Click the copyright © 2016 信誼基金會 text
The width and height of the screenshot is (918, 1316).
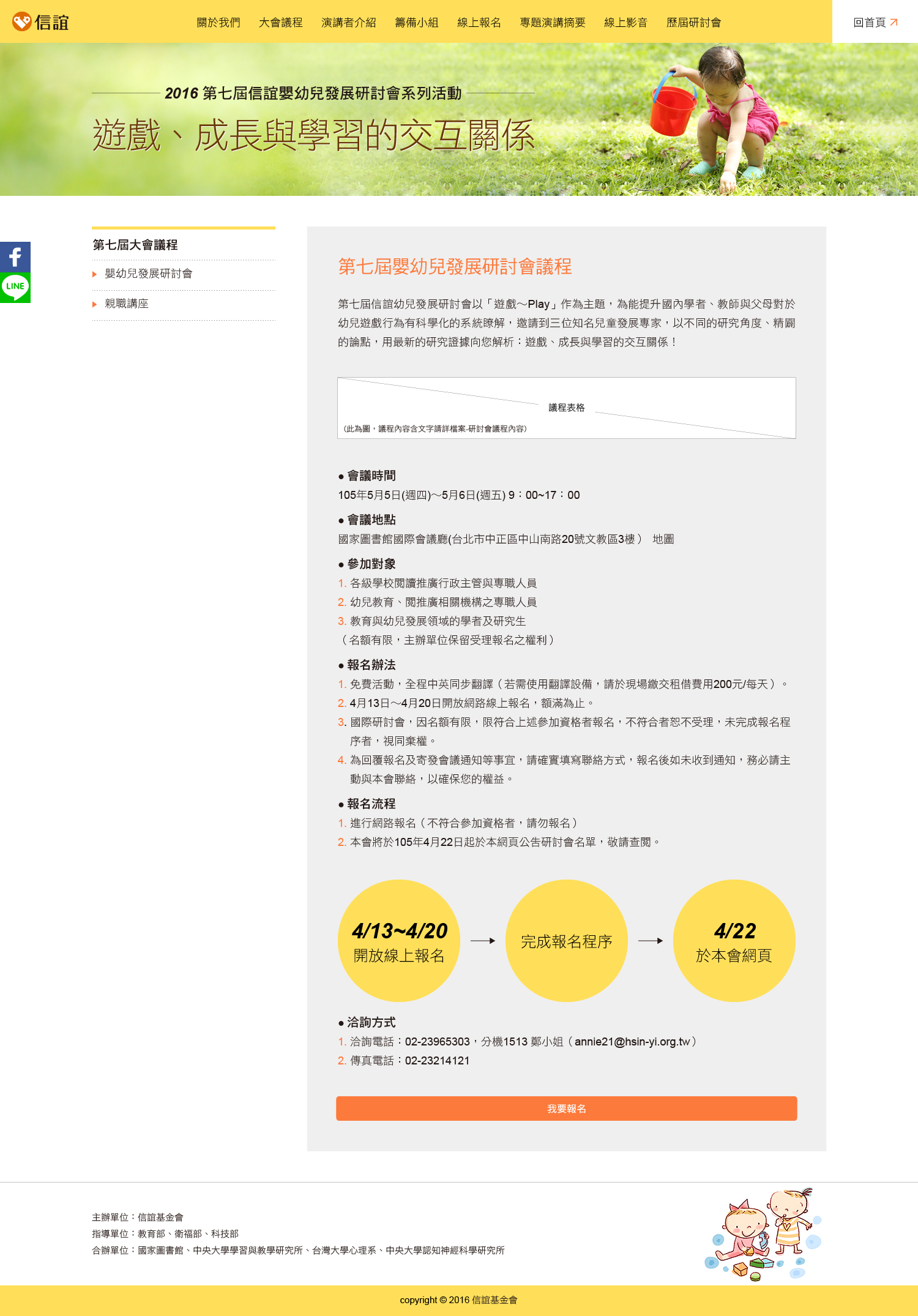click(459, 1300)
